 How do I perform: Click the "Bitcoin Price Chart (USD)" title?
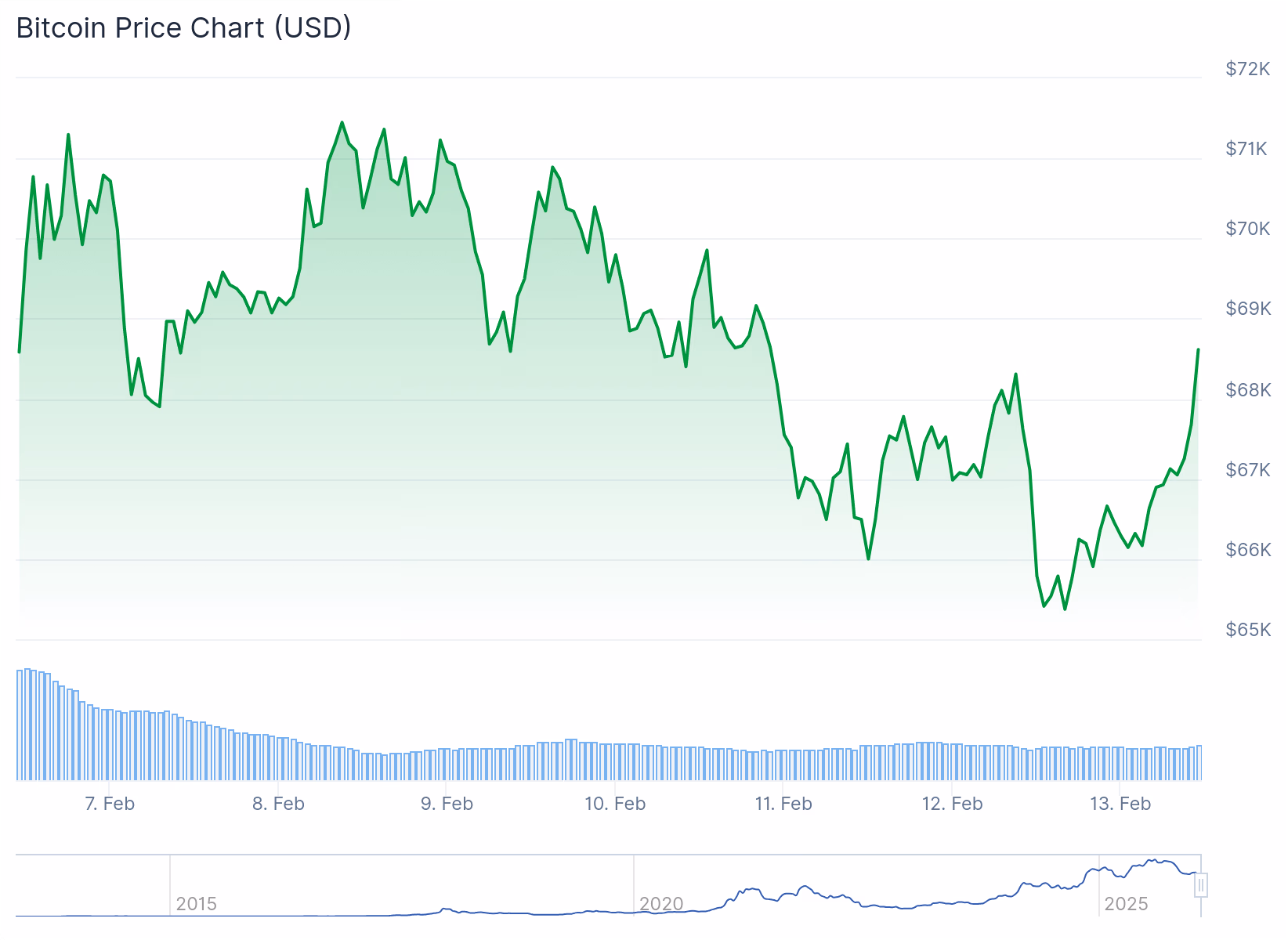pos(183,28)
